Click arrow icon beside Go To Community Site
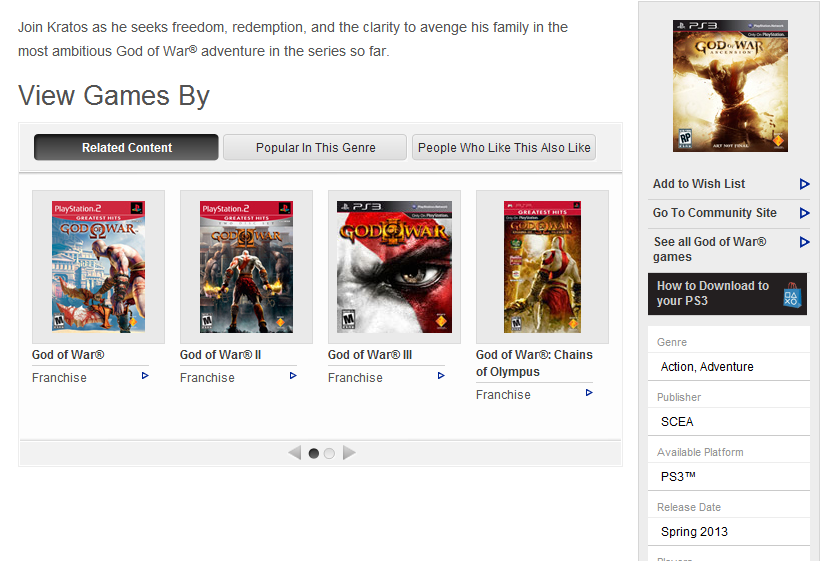Viewport: 828px width, 561px height. coord(804,213)
